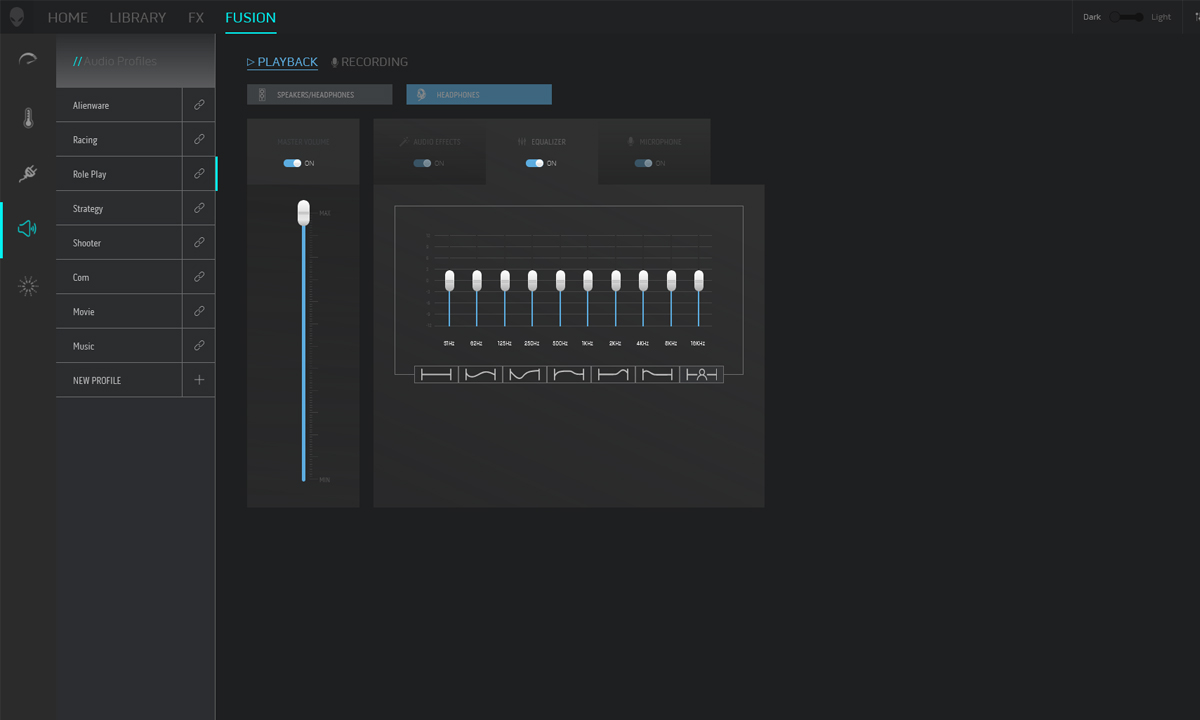
Task: Select the SPEAKERS/HEADPHONES device button
Action: (x=320, y=95)
